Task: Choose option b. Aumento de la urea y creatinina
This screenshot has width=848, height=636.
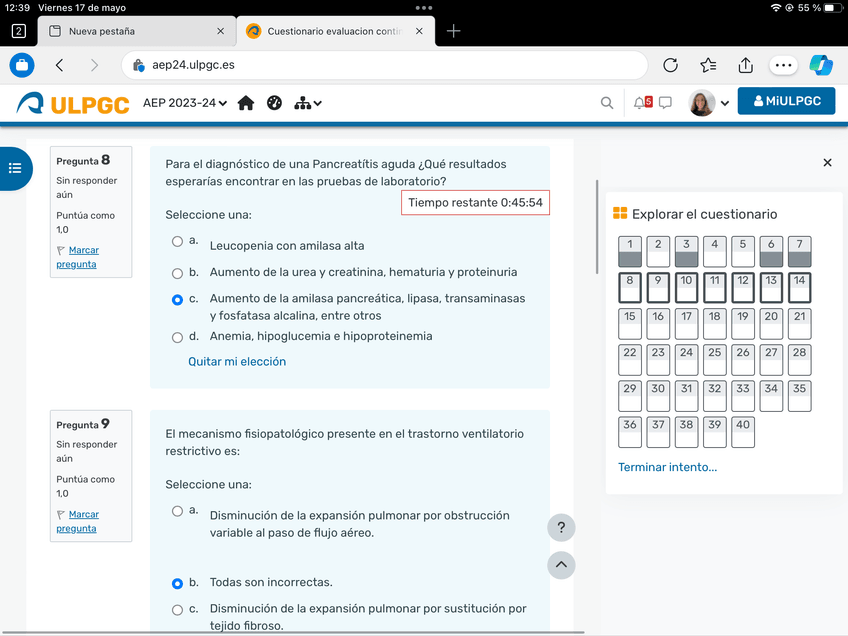Action: [x=177, y=273]
